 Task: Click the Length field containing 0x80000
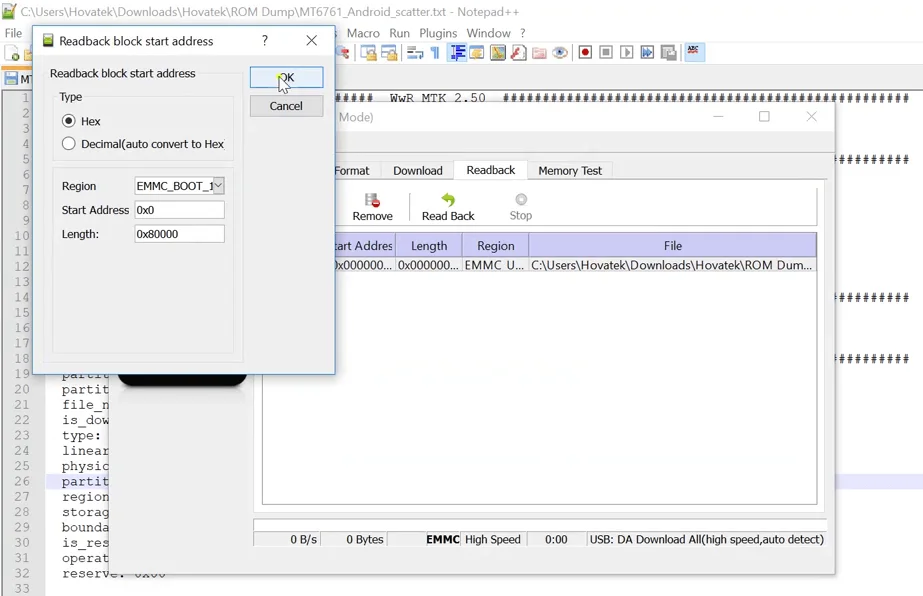click(180, 234)
